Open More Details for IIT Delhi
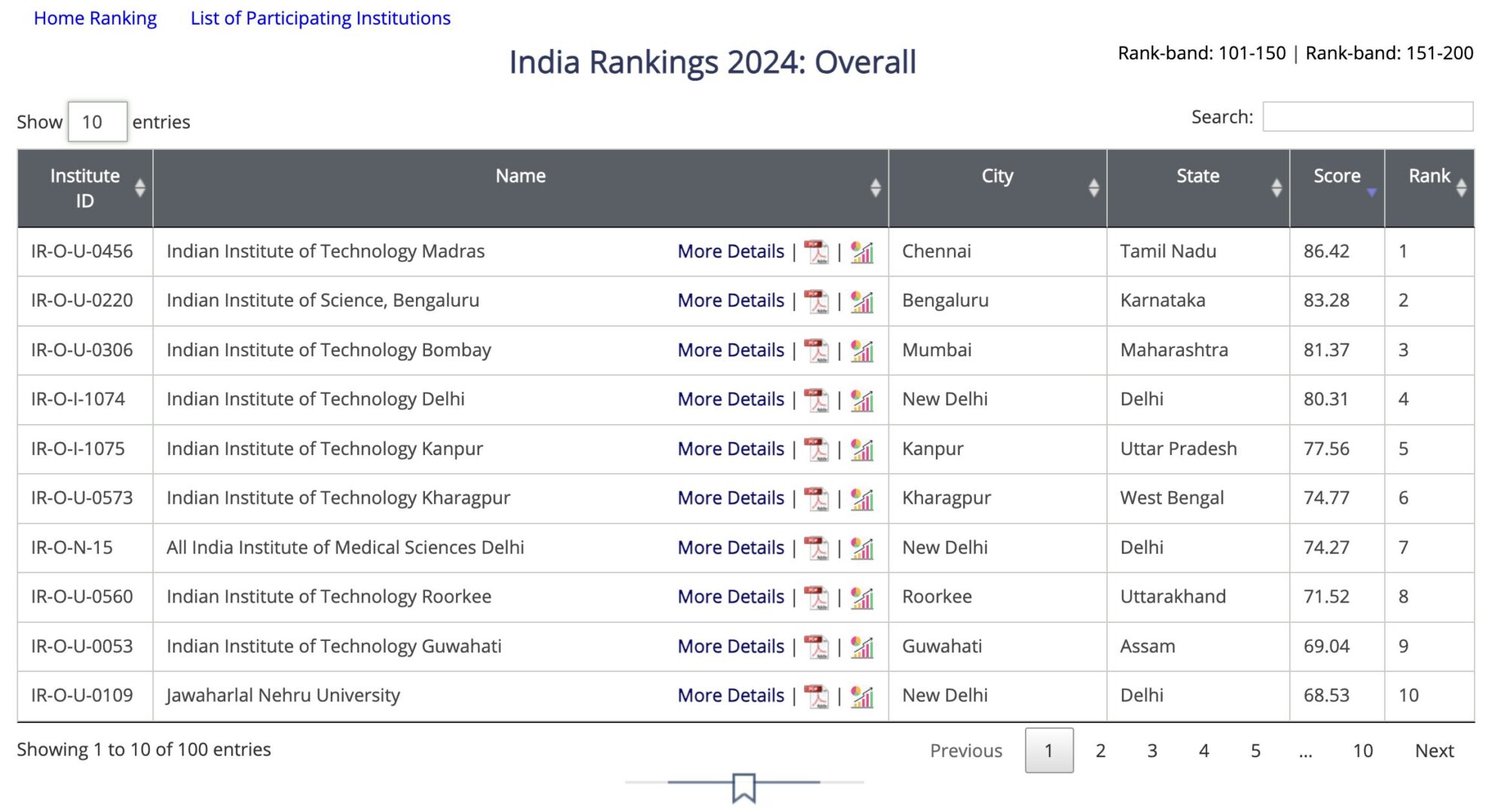1492x812 pixels. 731,399
